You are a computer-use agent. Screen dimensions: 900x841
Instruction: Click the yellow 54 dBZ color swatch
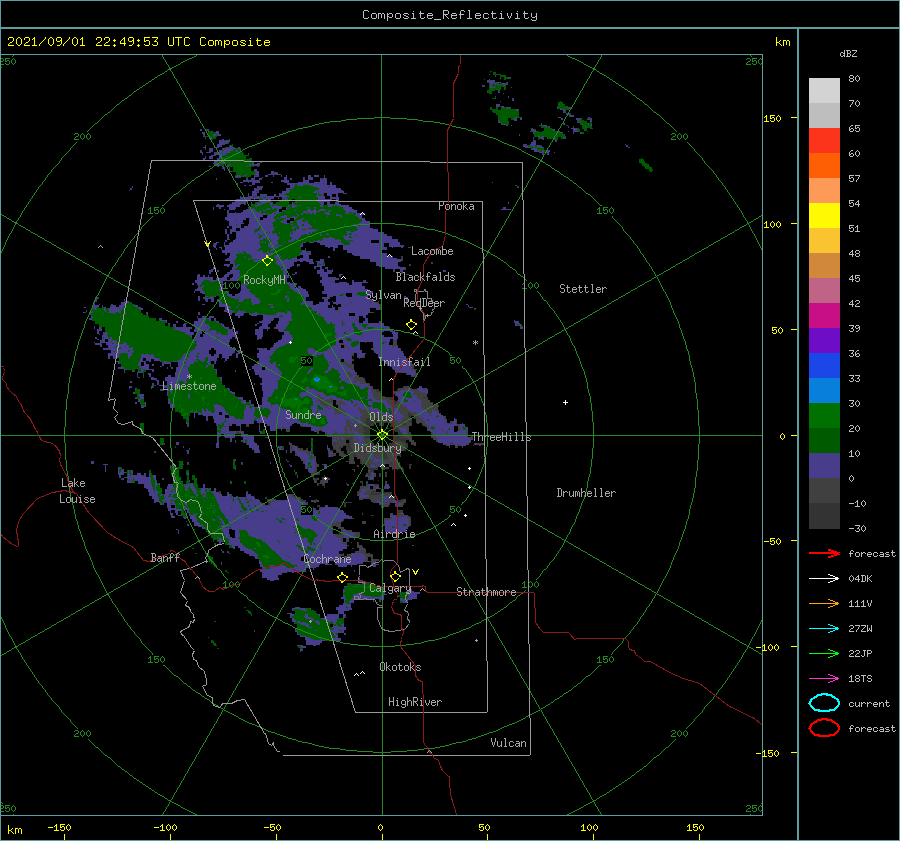[x=824, y=215]
